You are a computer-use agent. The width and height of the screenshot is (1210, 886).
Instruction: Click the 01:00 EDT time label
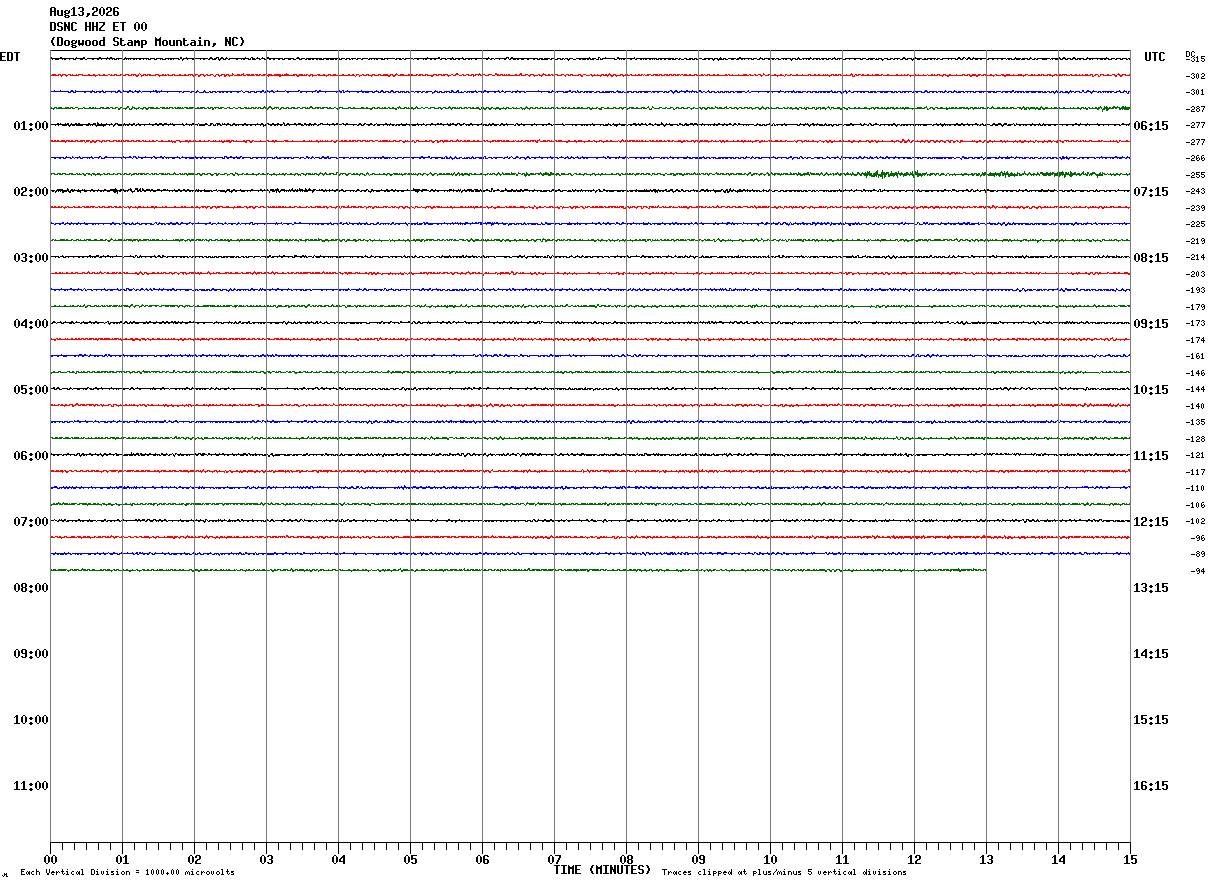click(30, 126)
